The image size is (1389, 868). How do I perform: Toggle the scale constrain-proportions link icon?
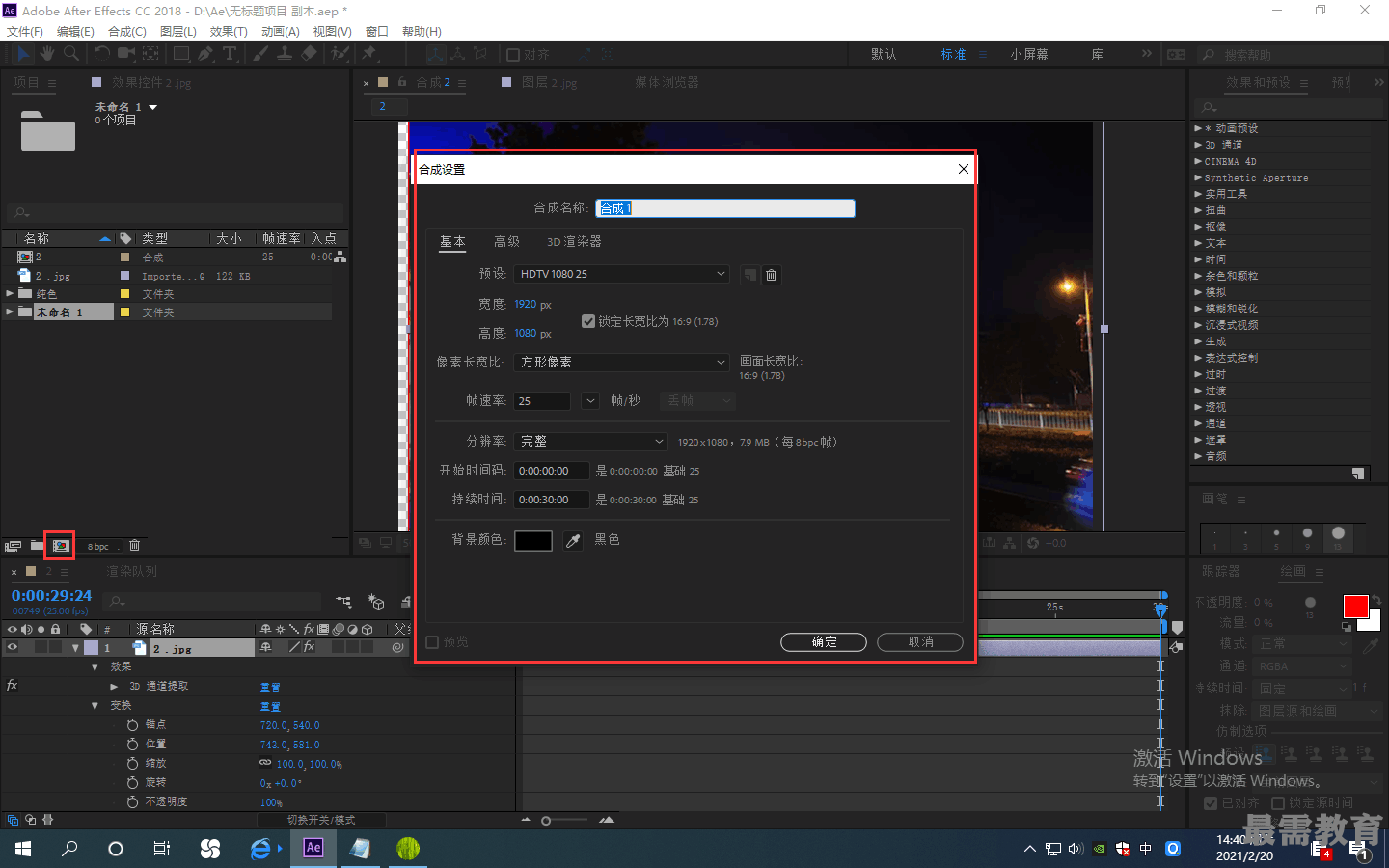point(265,763)
